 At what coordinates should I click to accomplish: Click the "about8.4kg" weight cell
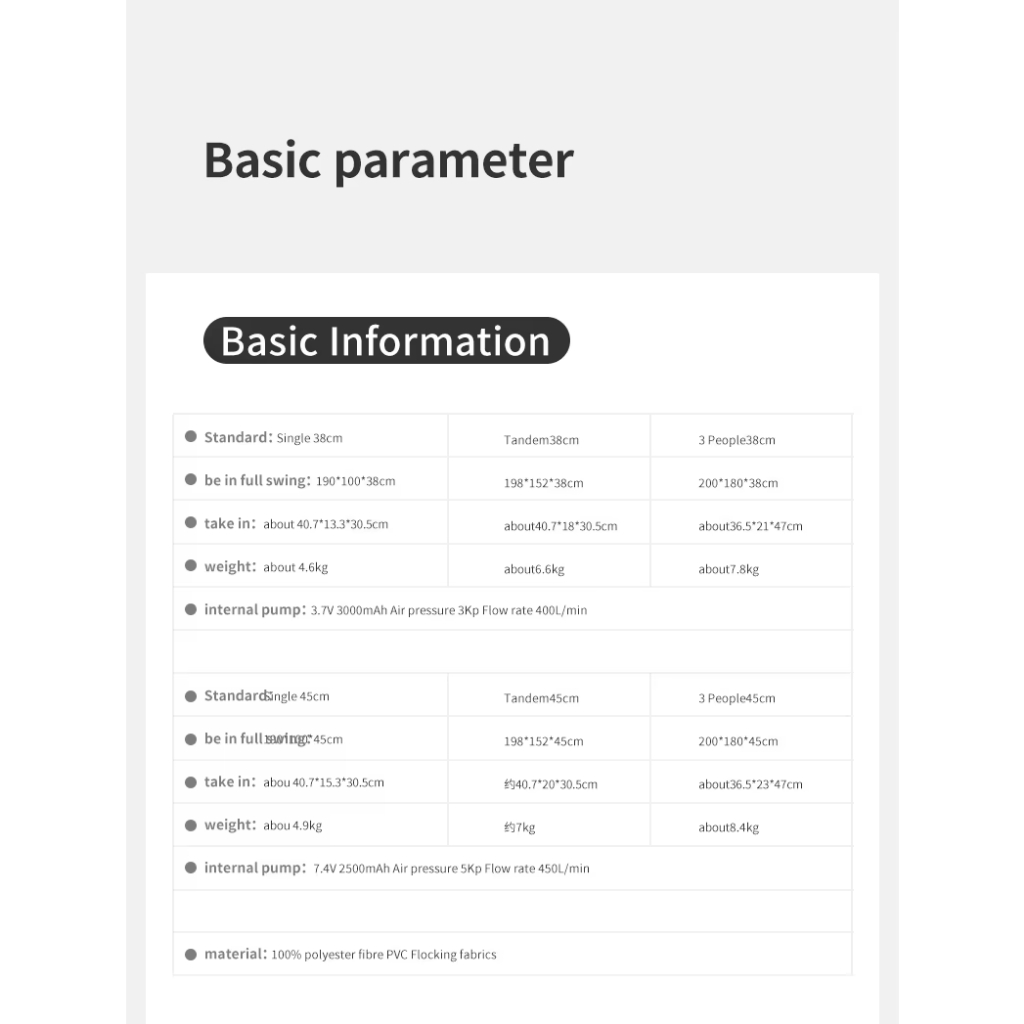[x=729, y=827]
